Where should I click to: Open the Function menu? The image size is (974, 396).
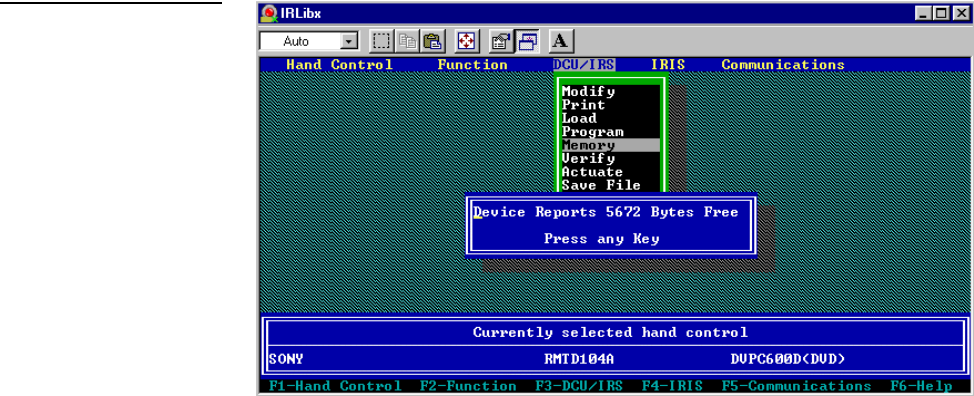click(473, 65)
